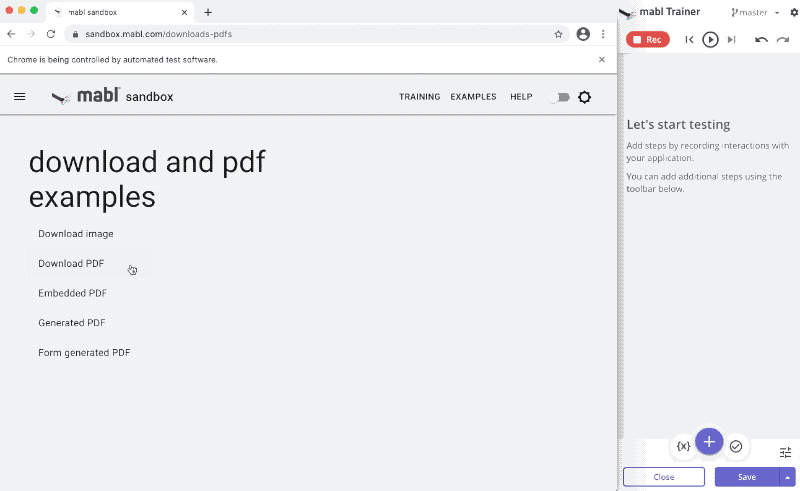Jump to first step in Trainer
The image size is (800, 491).
(689, 39)
